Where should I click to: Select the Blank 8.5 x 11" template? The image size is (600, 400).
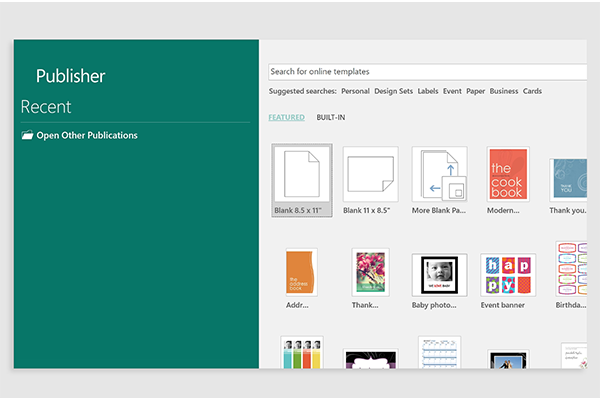(302, 180)
